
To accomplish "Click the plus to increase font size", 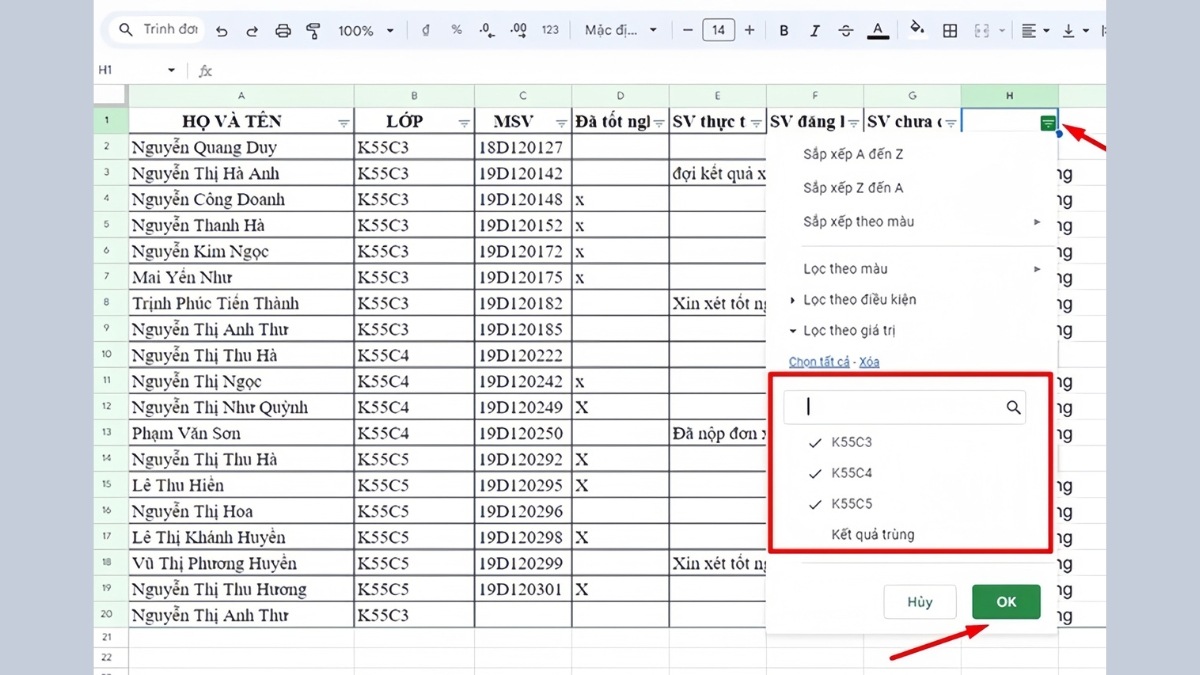I will click(x=750, y=30).
